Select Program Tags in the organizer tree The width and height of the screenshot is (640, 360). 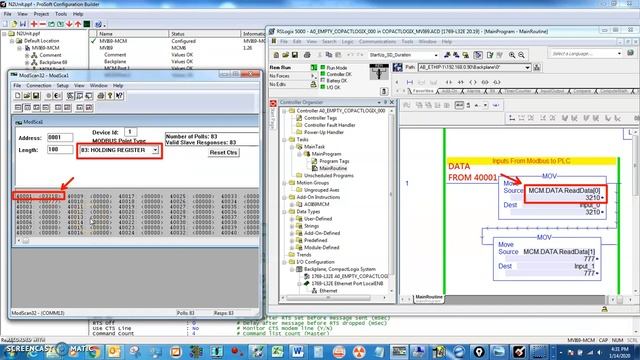pos(334,161)
